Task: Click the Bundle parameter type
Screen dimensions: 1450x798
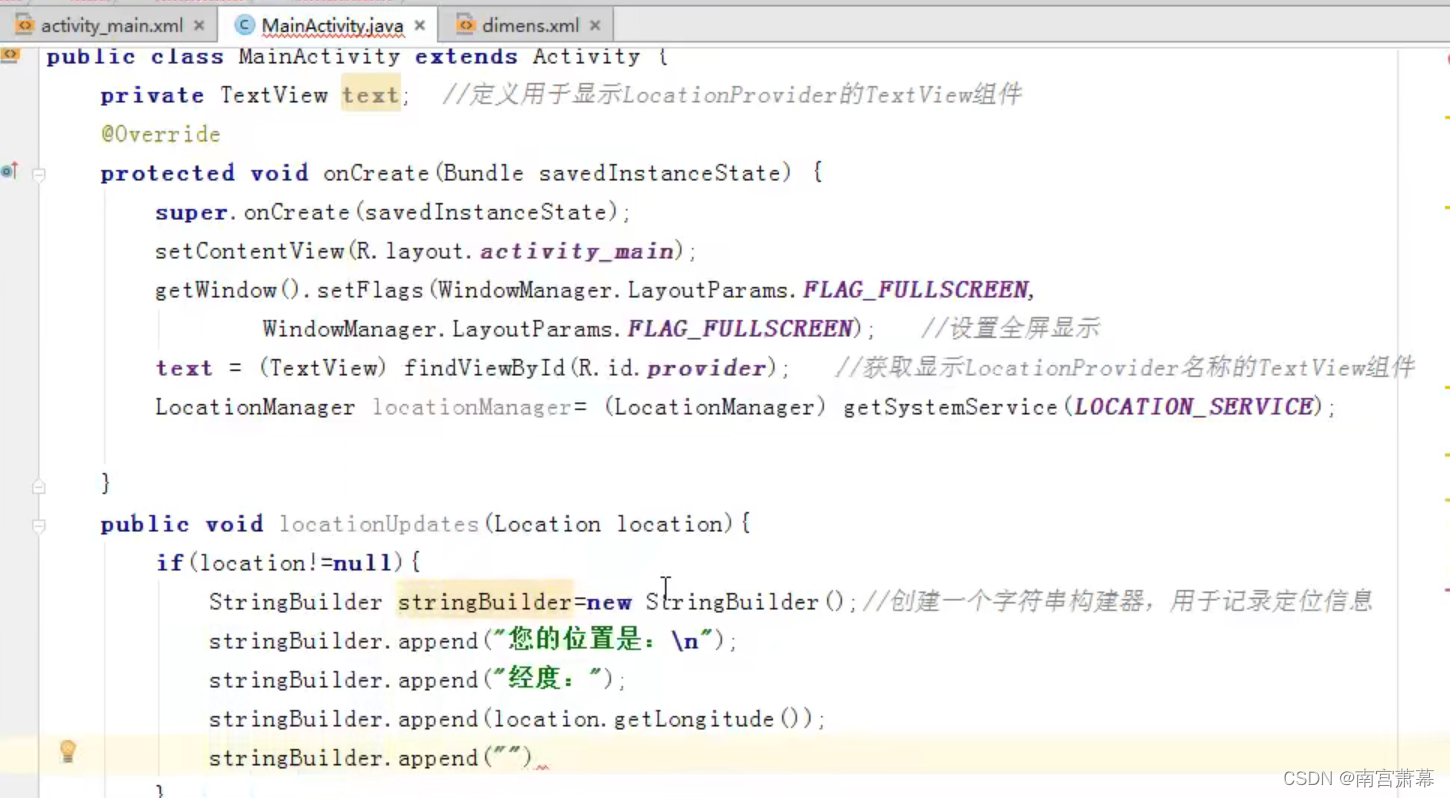Action: (483, 173)
